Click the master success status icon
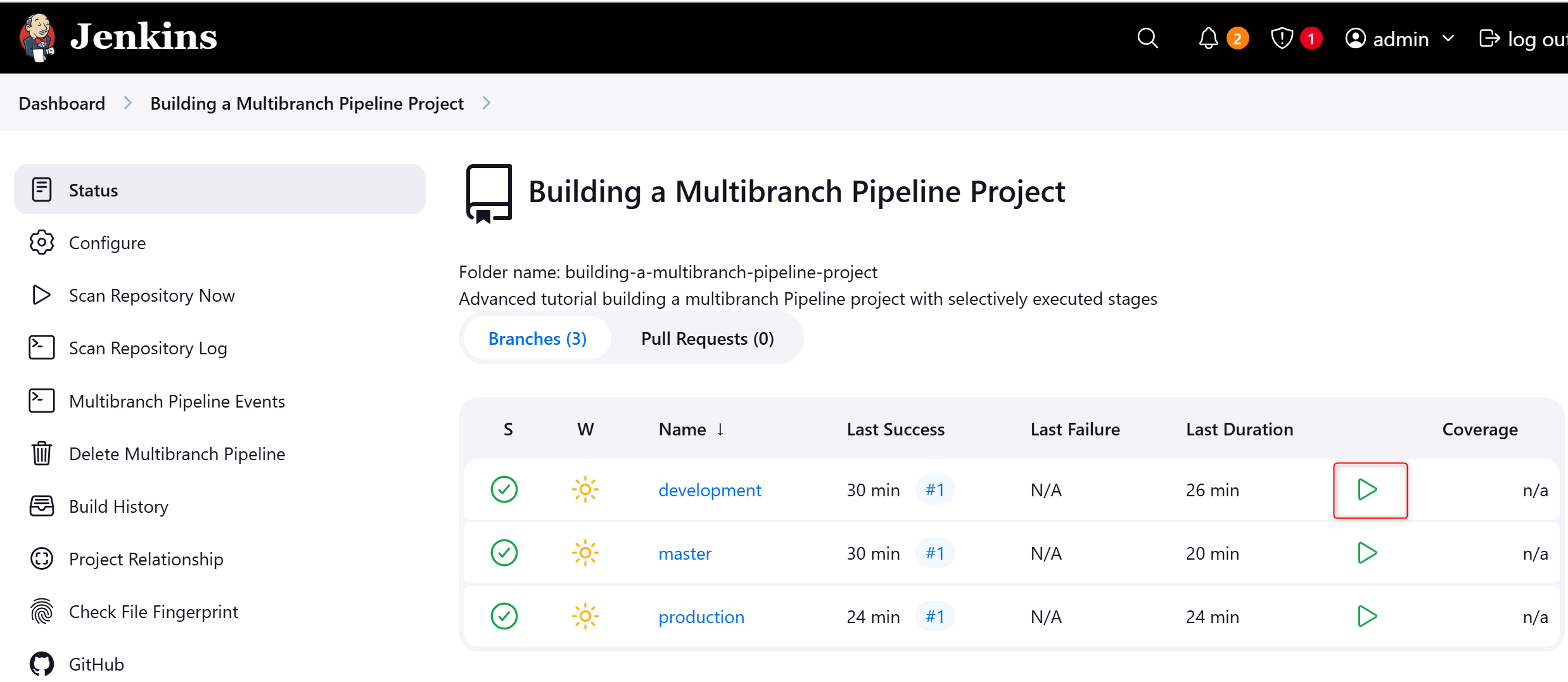Image resolution: width=1568 pixels, height=682 pixels. tap(504, 553)
